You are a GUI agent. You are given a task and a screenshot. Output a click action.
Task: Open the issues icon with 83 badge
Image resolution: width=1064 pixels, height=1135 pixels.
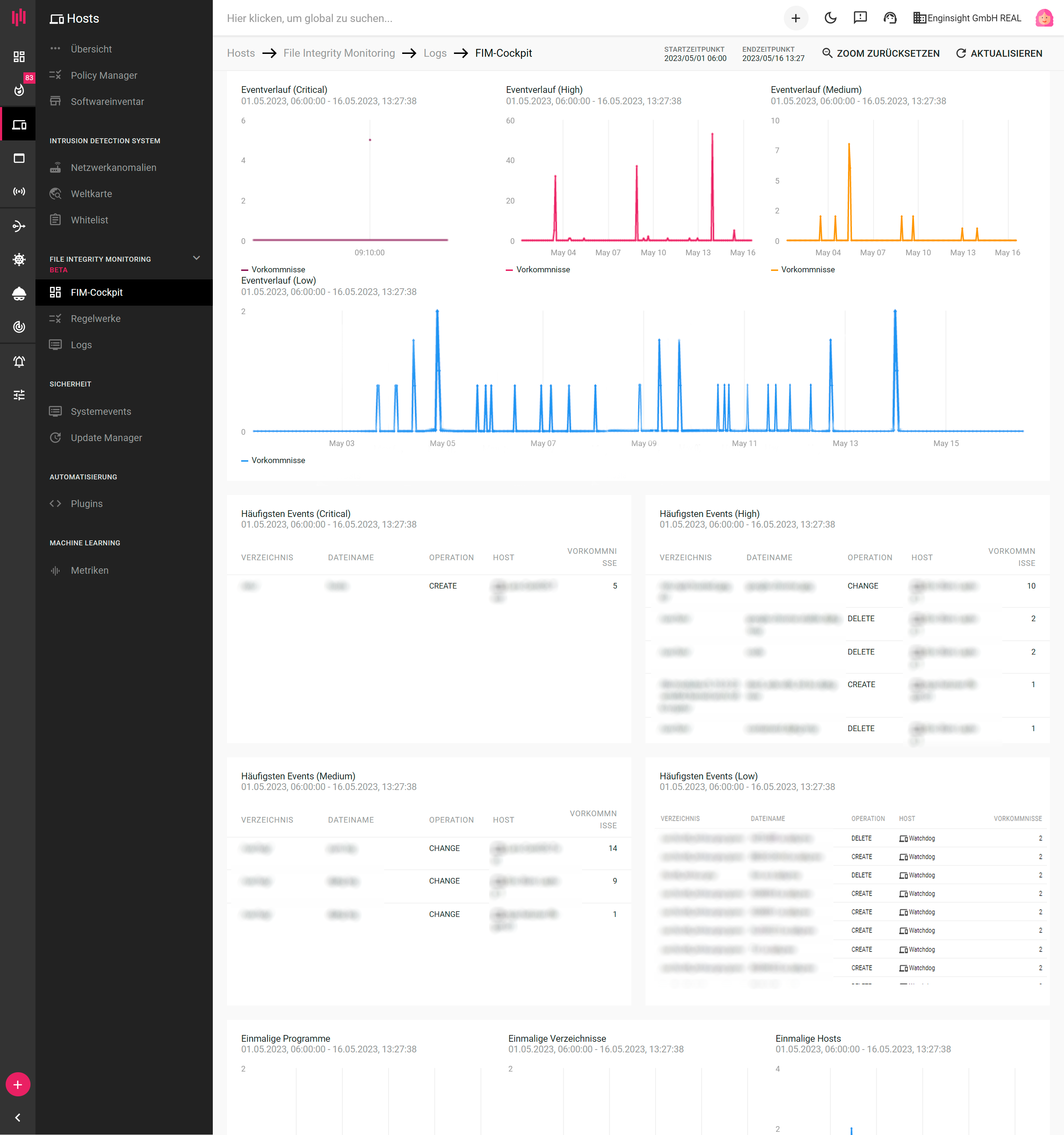pyautogui.click(x=20, y=90)
